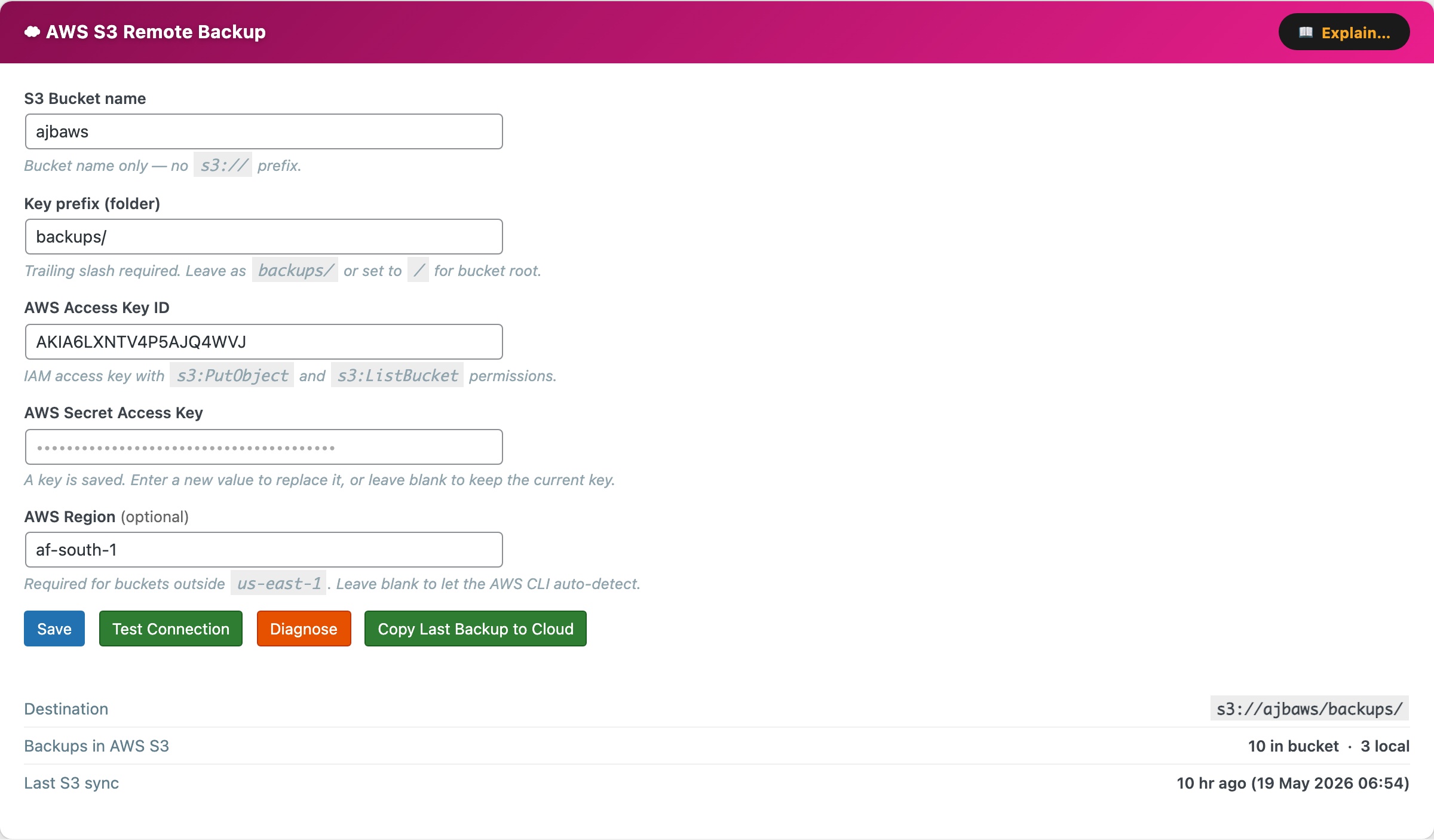Click the AWS Secret Access Key field

tap(263, 447)
